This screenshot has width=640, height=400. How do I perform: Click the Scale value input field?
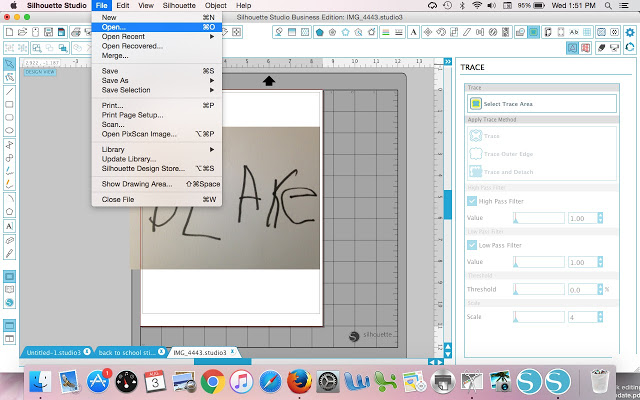(x=582, y=317)
